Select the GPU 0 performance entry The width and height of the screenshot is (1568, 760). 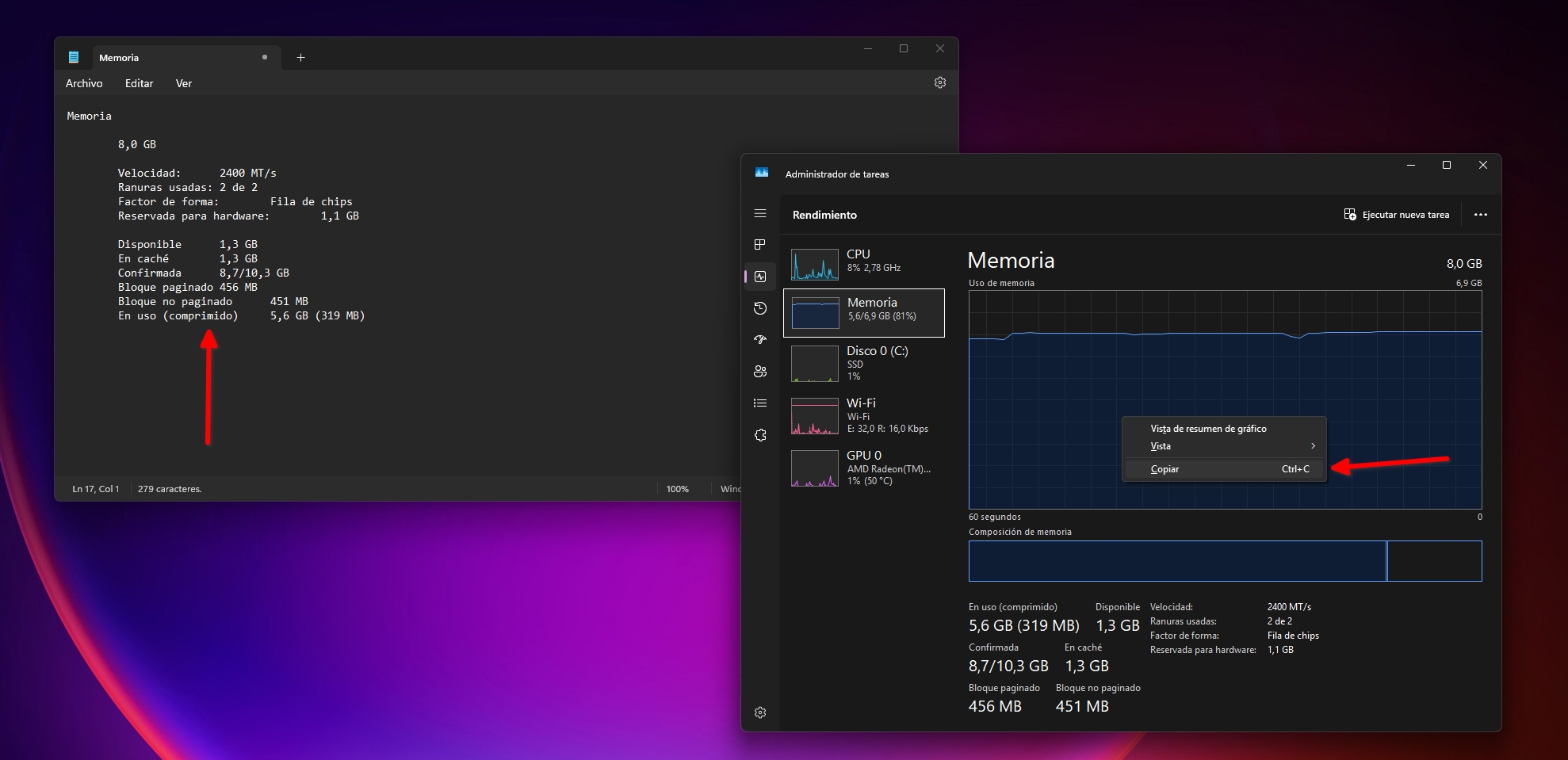click(x=864, y=468)
